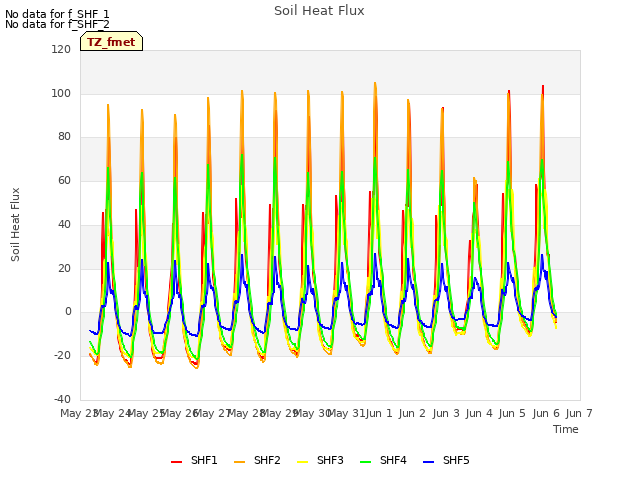640x480 pixels.
Task: Click the blue SHF5 legend color marker
Action: (x=429, y=462)
